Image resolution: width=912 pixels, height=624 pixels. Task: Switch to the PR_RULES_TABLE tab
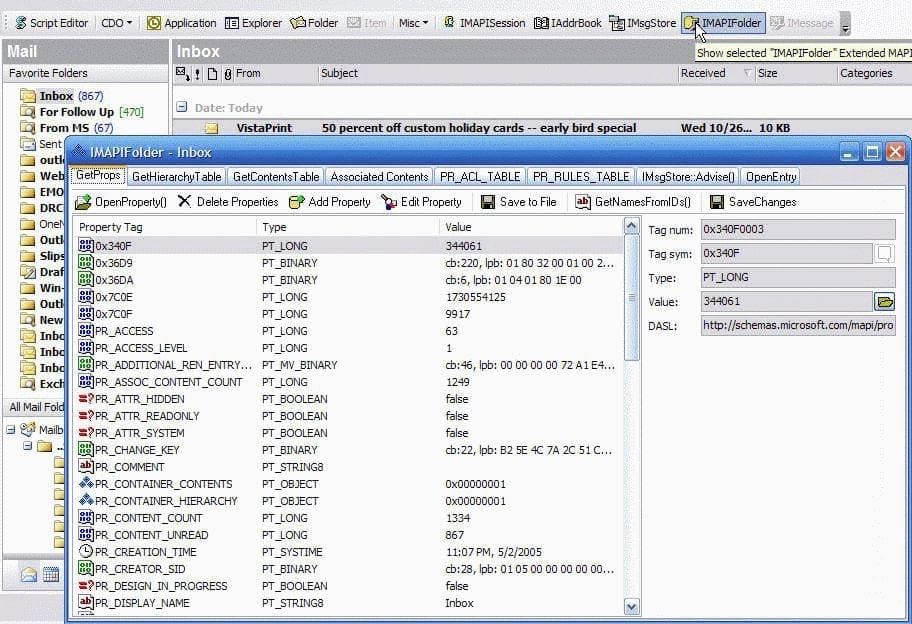click(x=581, y=177)
